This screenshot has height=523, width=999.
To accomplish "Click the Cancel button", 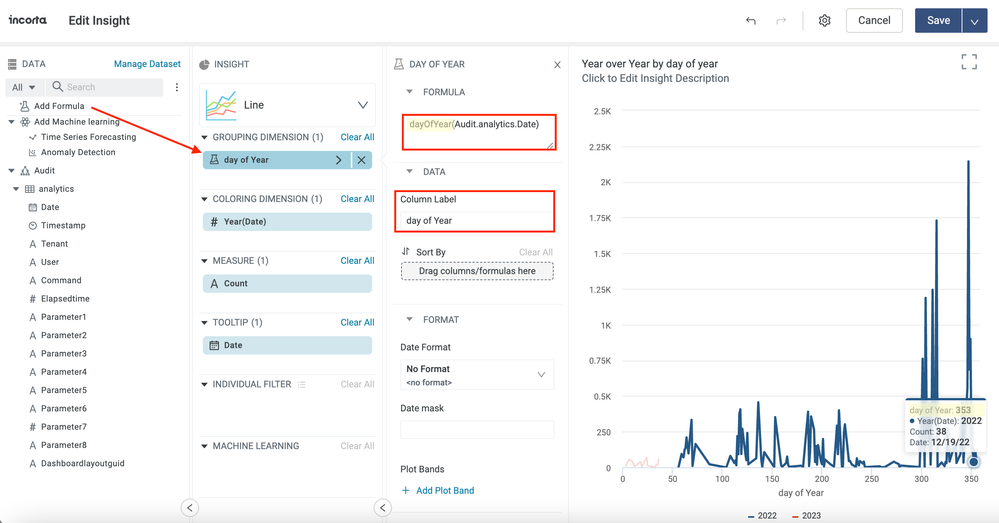I will pos(874,21).
